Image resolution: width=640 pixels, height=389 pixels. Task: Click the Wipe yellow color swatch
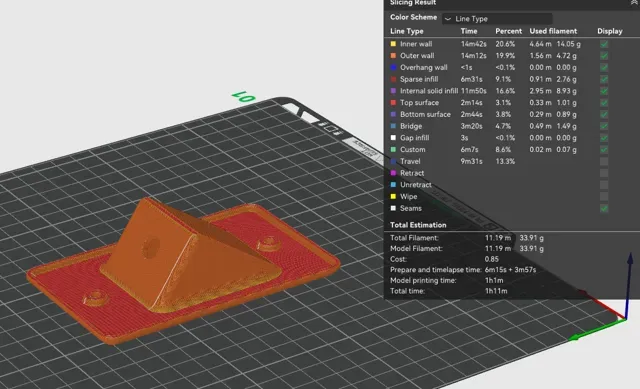pyautogui.click(x=393, y=196)
